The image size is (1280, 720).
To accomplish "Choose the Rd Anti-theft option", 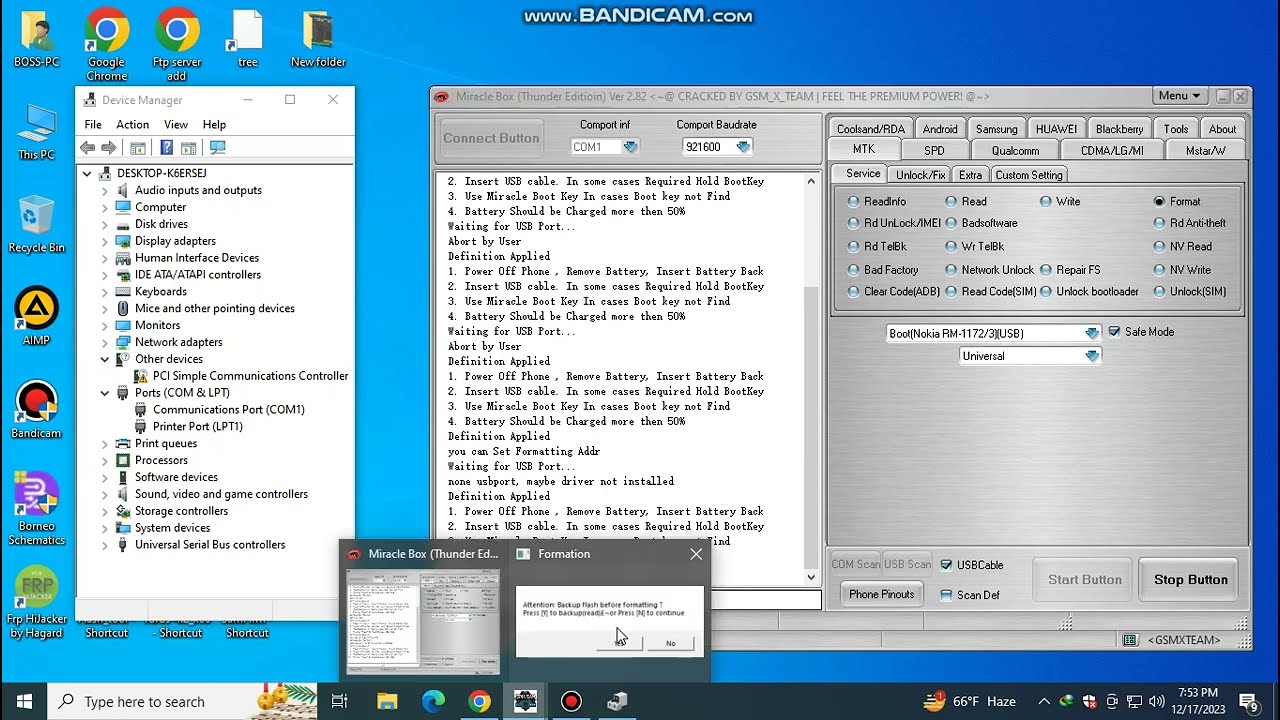I will click(x=1190, y=223).
